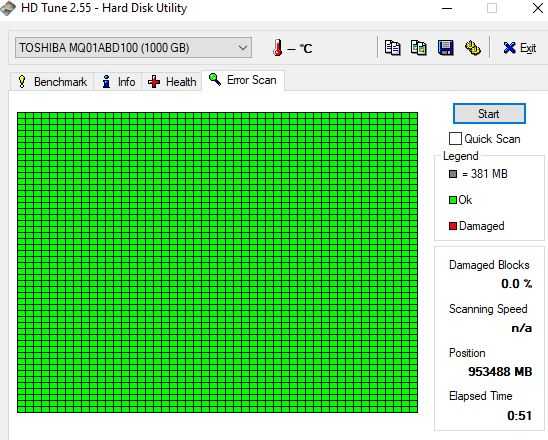Open options via the tools icon
548x440 pixels.
[x=473, y=48]
